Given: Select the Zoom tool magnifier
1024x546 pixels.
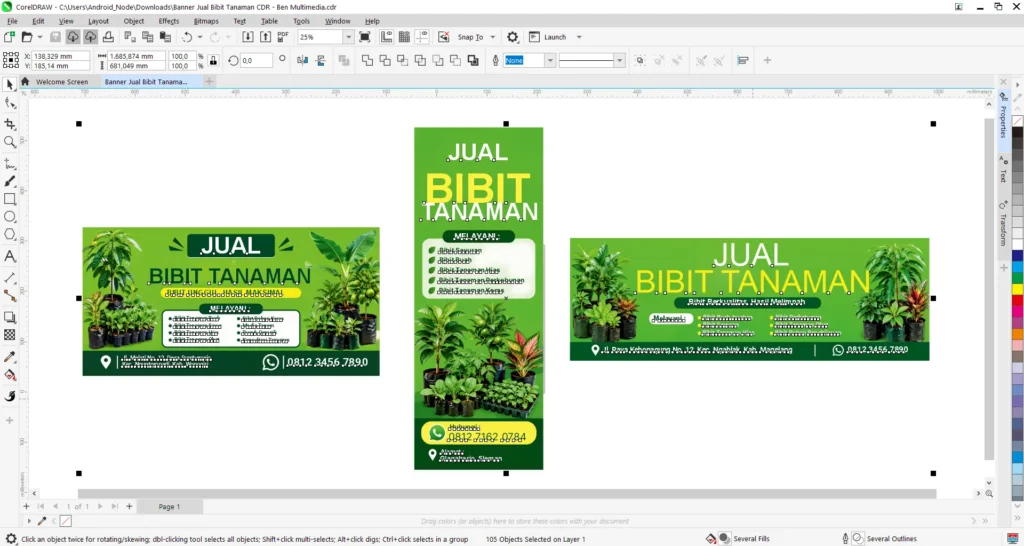Looking at the screenshot, I should (10, 142).
